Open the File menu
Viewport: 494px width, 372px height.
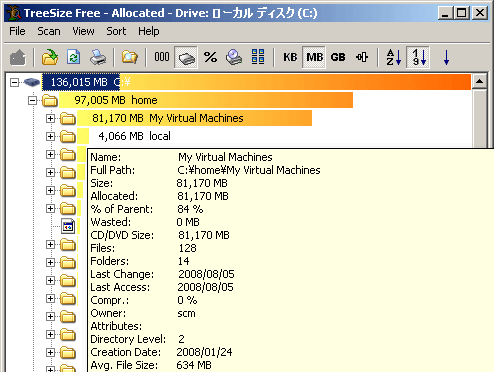coord(17,31)
